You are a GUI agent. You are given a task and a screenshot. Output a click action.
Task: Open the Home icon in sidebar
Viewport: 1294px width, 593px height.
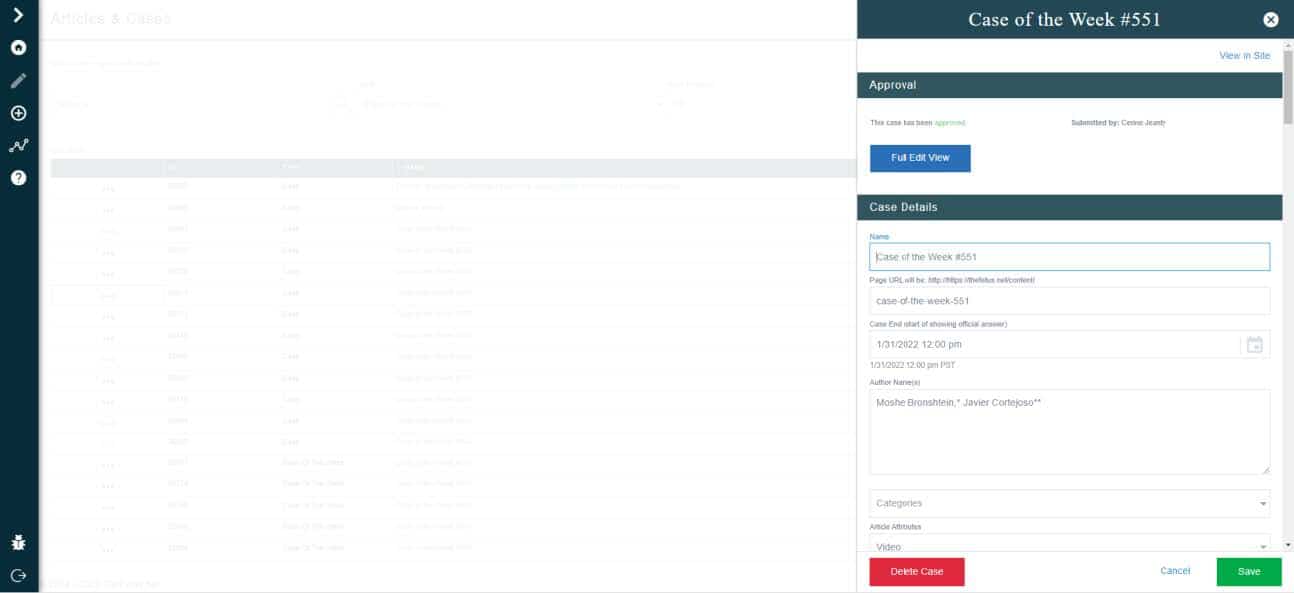point(18,48)
